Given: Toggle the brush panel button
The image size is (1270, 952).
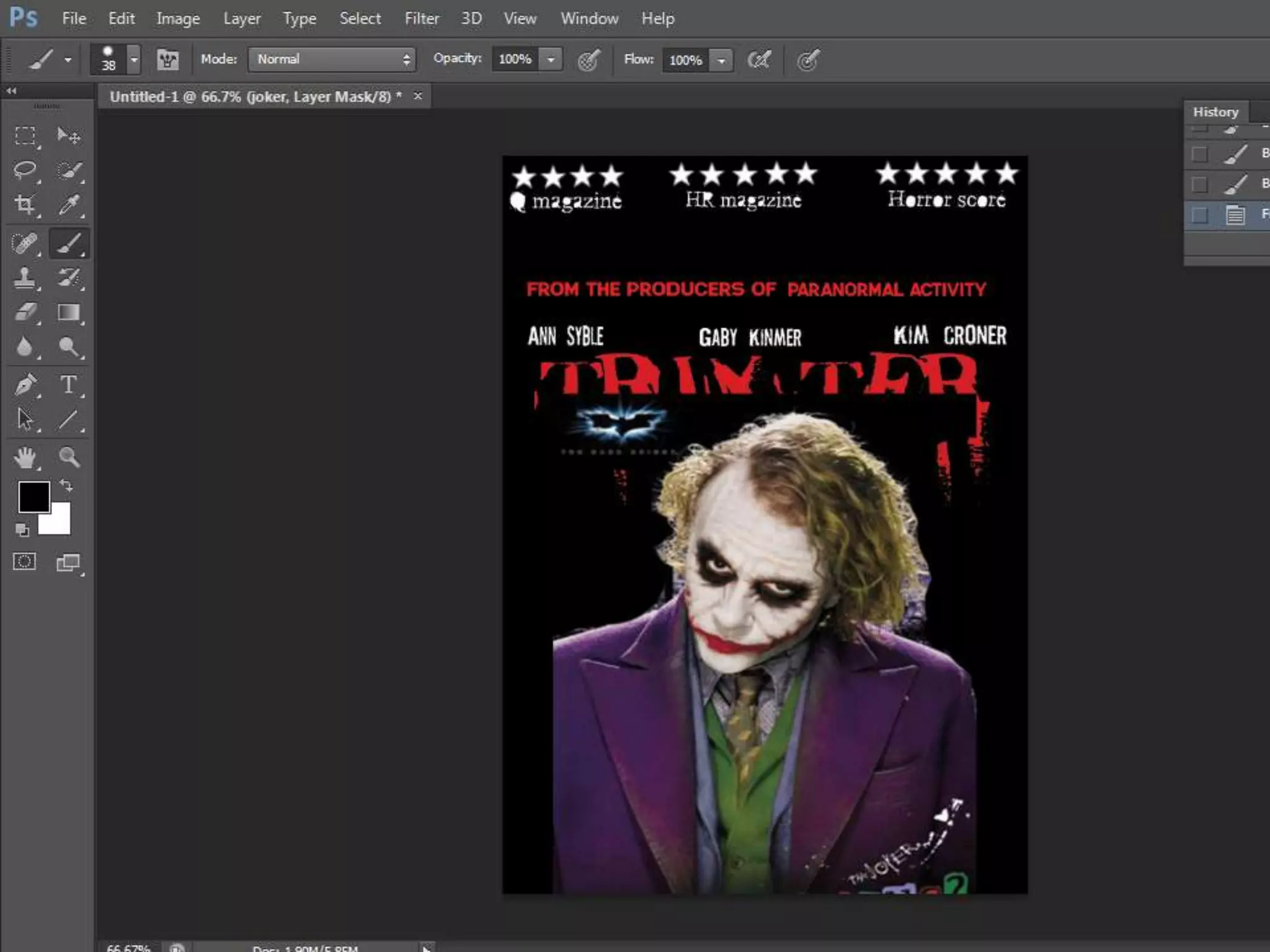Looking at the screenshot, I should pyautogui.click(x=167, y=59).
